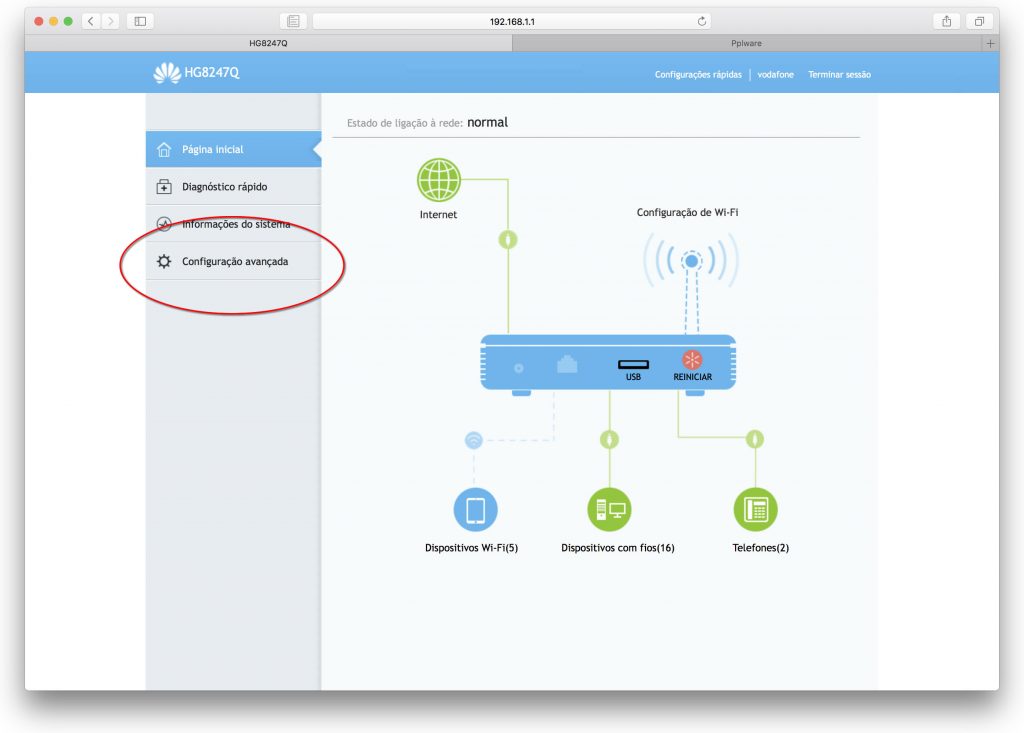Open the Informações do sistema sidebar icon
Image resolution: width=1024 pixels, height=733 pixels.
point(164,223)
